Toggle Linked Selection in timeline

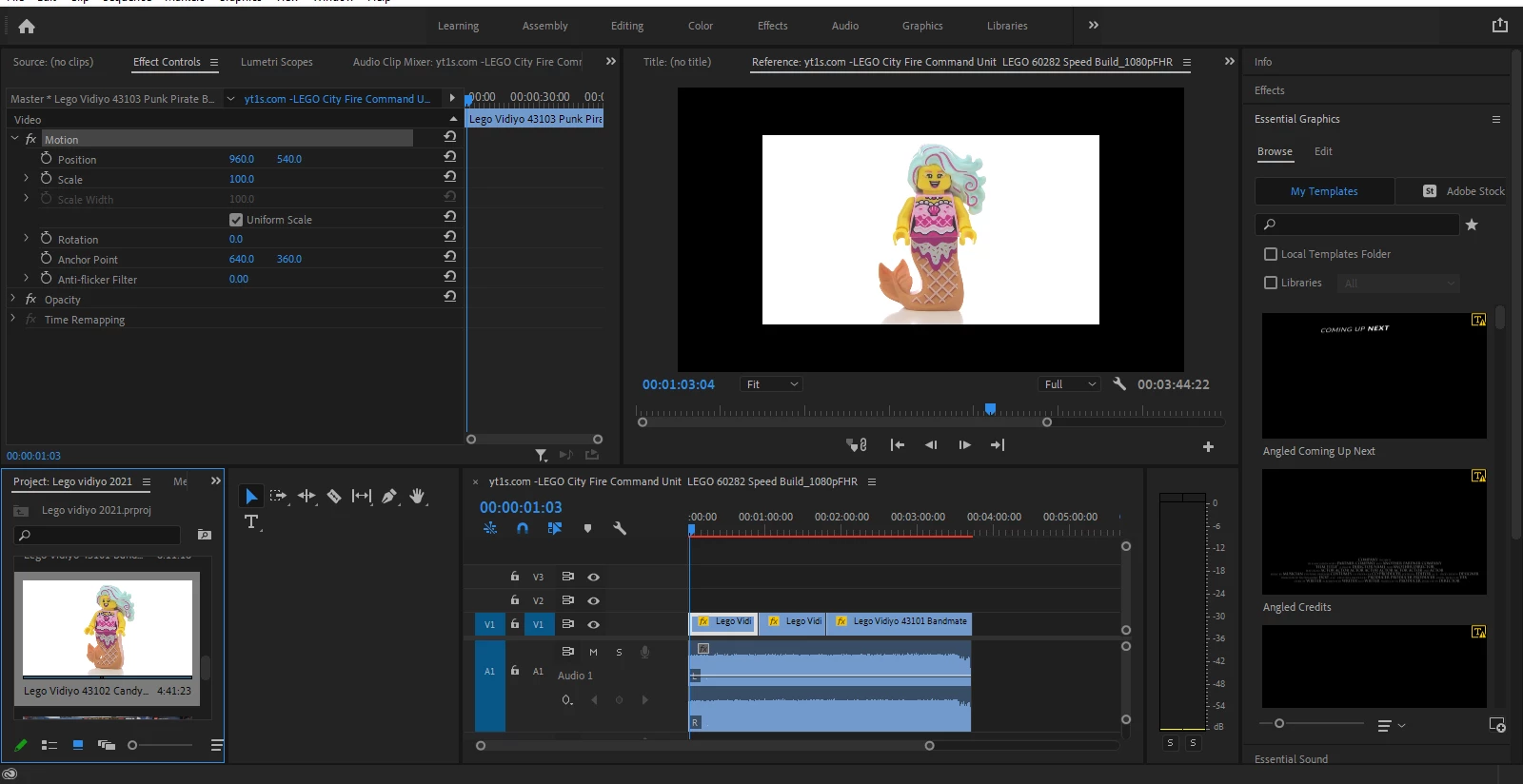(555, 528)
